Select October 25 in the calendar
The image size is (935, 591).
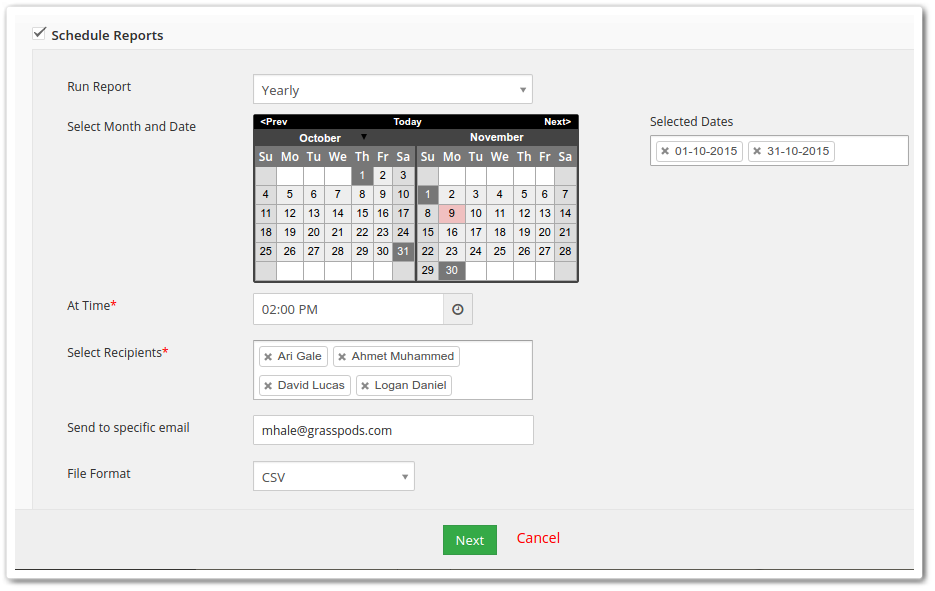(x=265, y=251)
